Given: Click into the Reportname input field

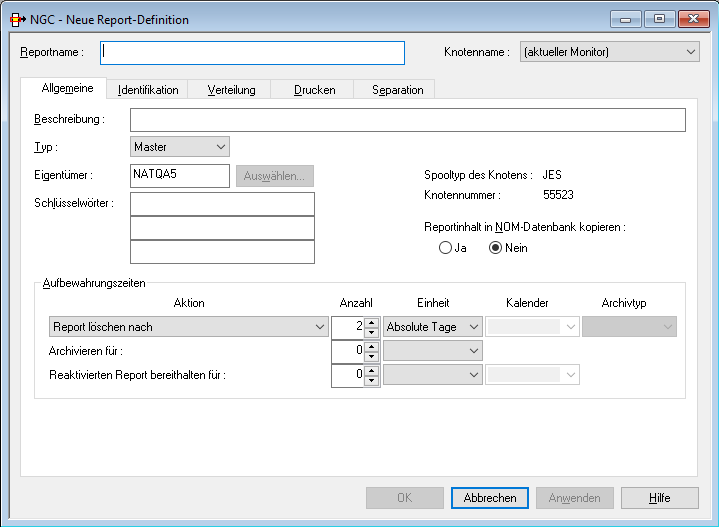Looking at the screenshot, I should (x=252, y=53).
